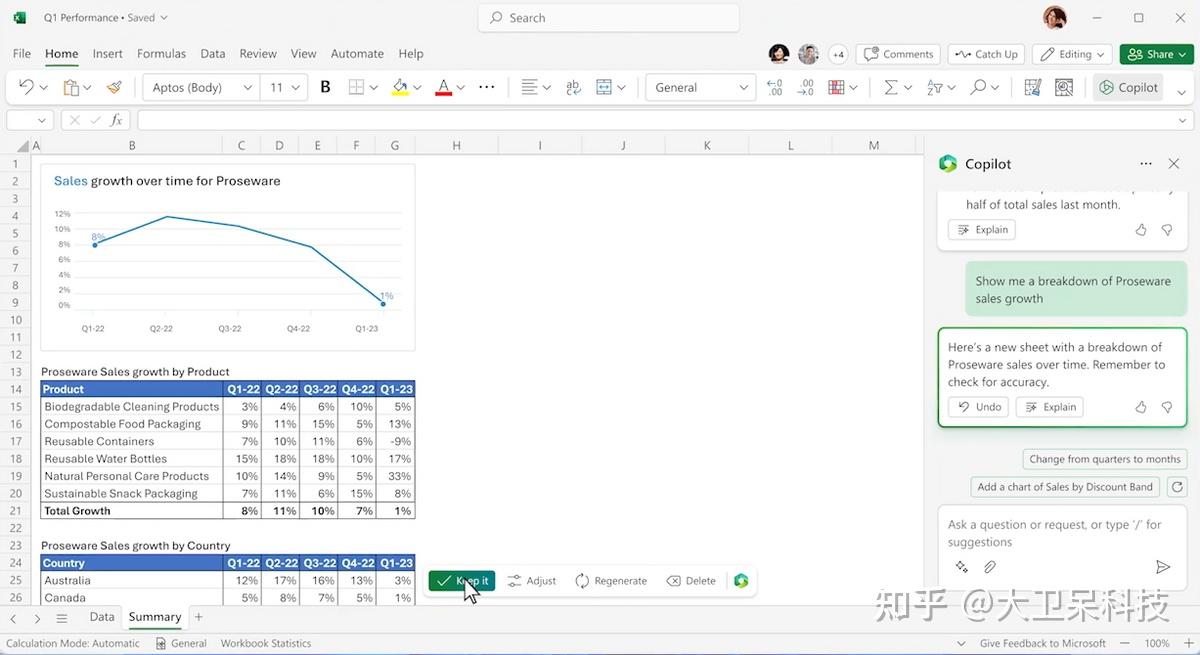Click the text alignment icon
Image resolution: width=1200 pixels, height=655 pixels.
[x=530, y=87]
